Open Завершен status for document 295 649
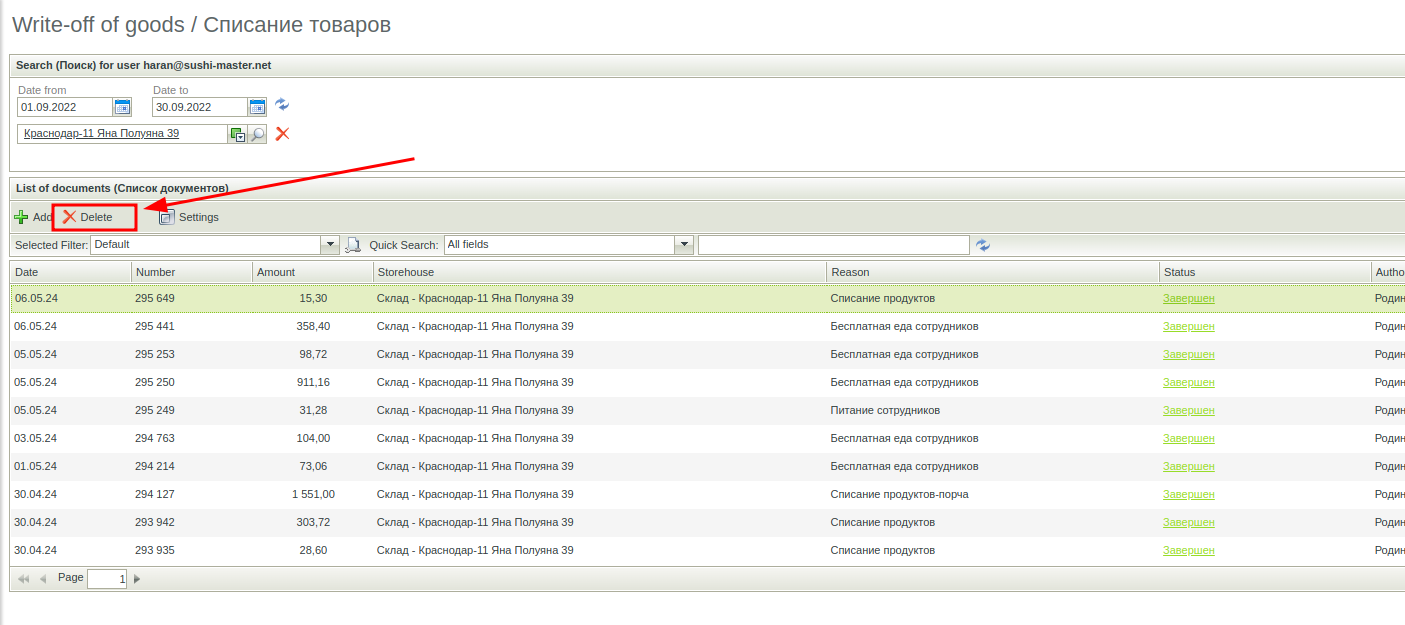The image size is (1405, 625). [1188, 298]
